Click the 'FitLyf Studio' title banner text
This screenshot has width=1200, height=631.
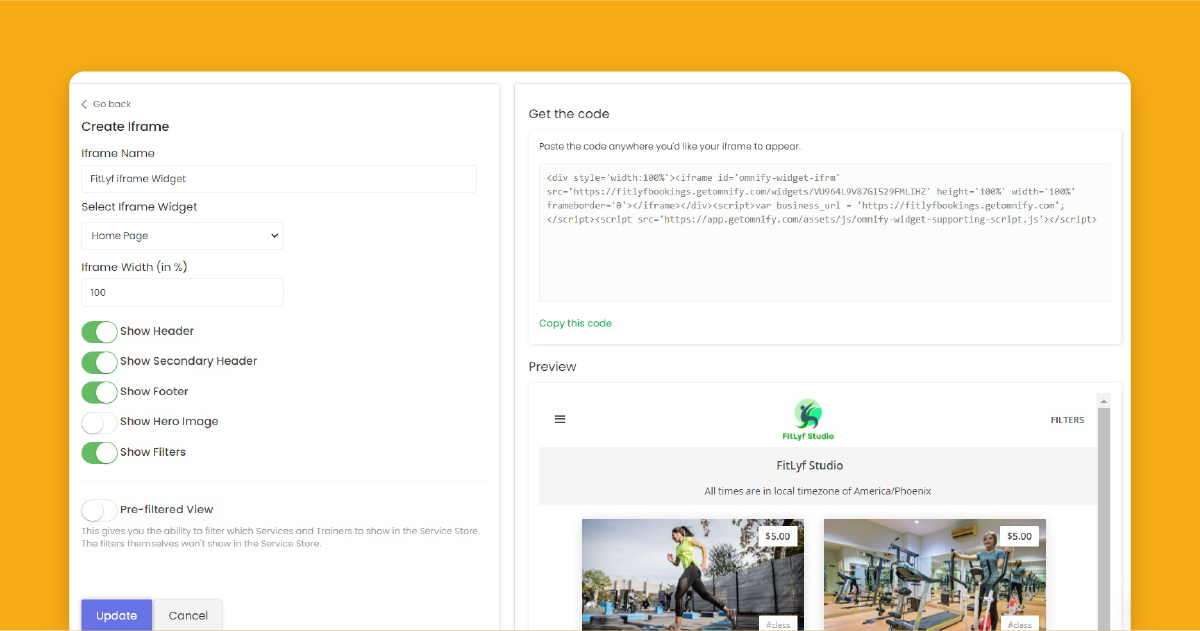(810, 466)
